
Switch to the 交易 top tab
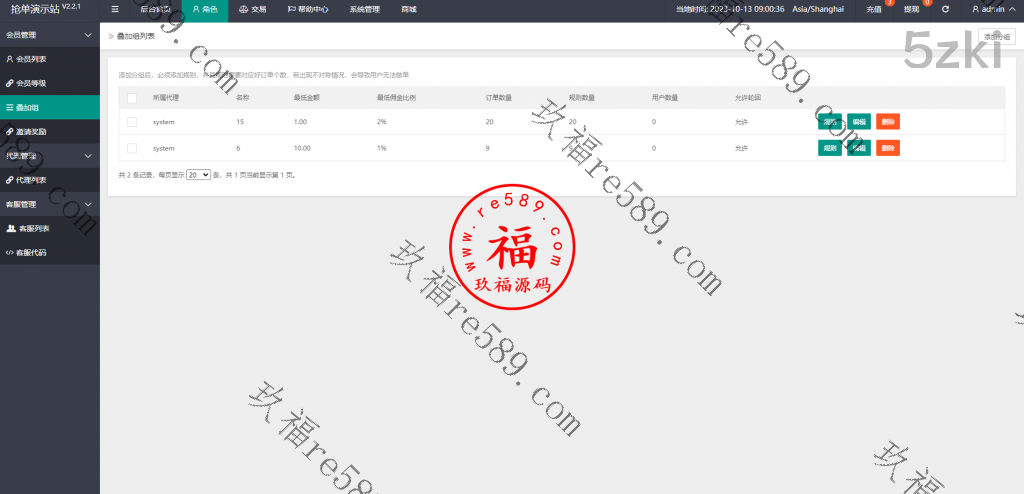(252, 8)
